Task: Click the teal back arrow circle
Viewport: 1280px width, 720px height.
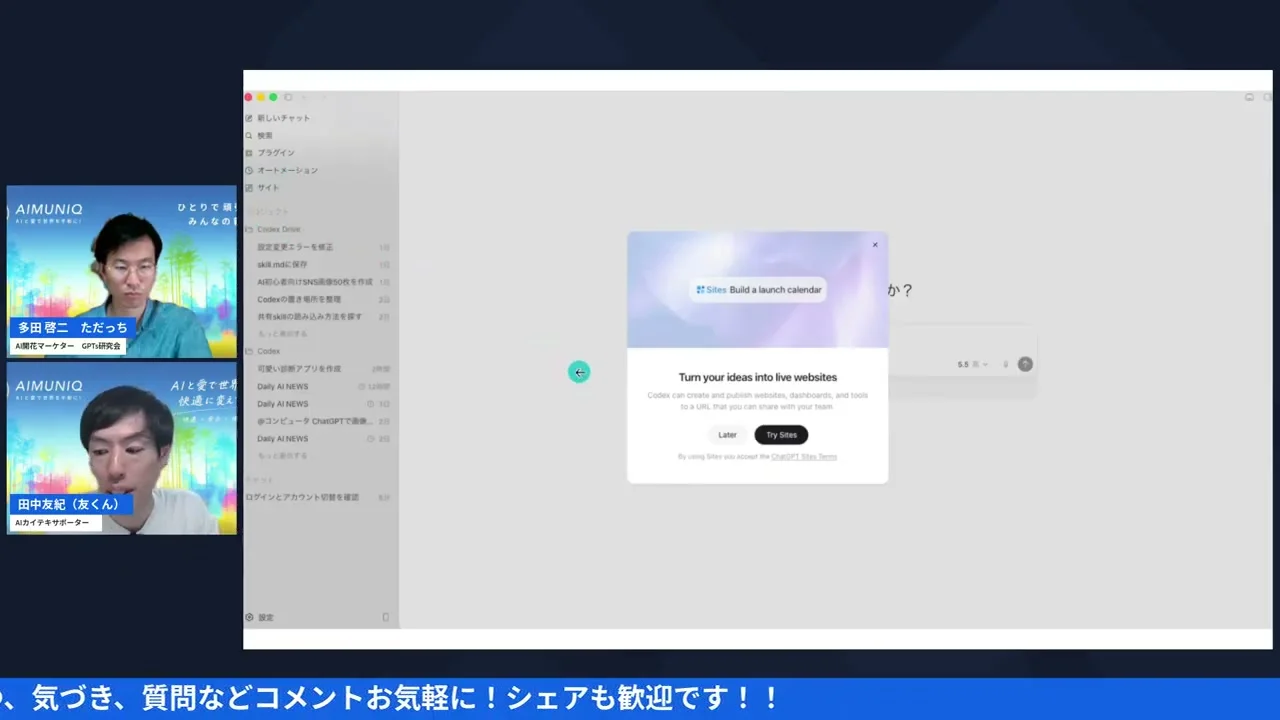Action: click(x=579, y=372)
